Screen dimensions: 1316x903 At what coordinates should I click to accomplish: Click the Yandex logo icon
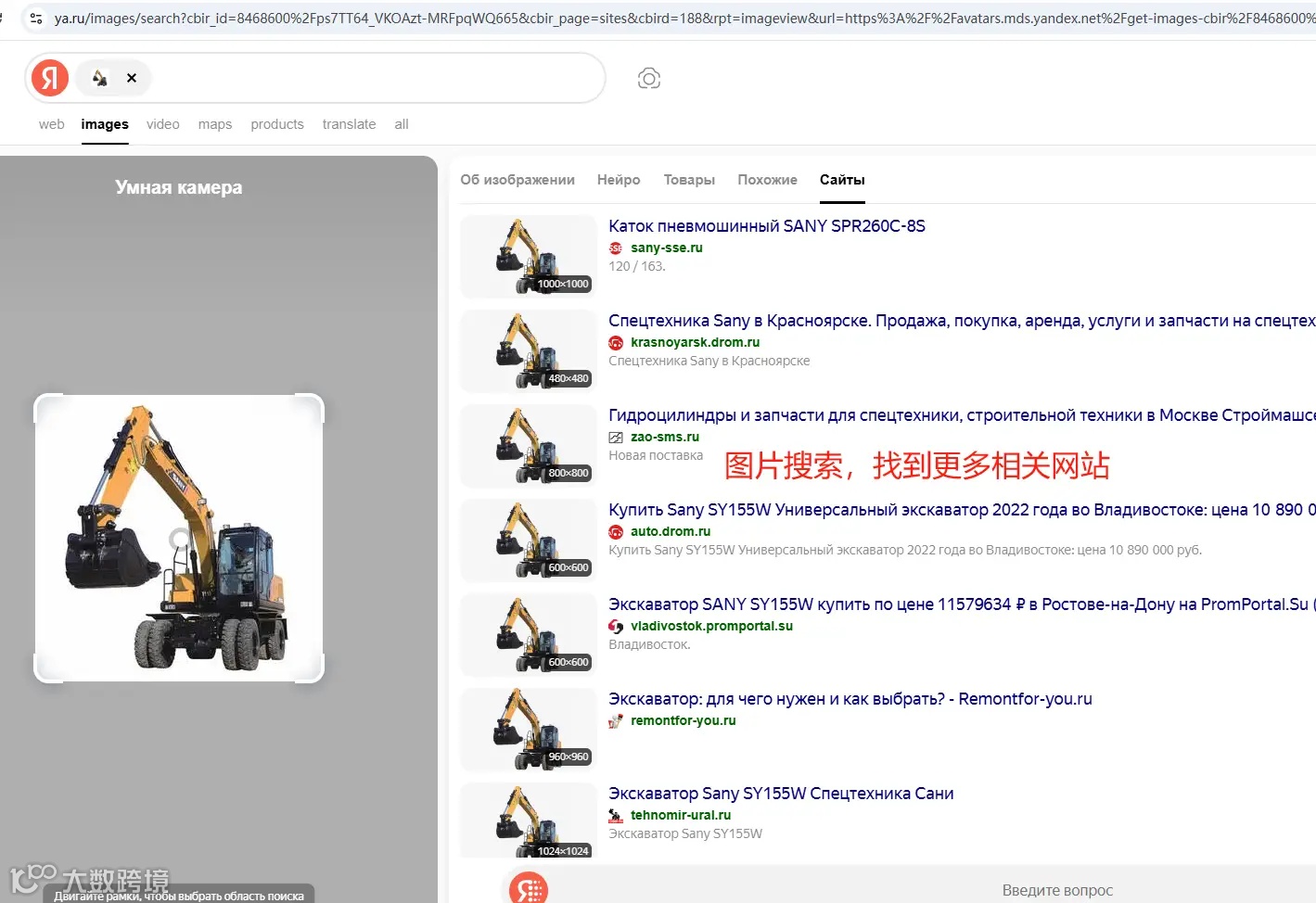pos(50,78)
